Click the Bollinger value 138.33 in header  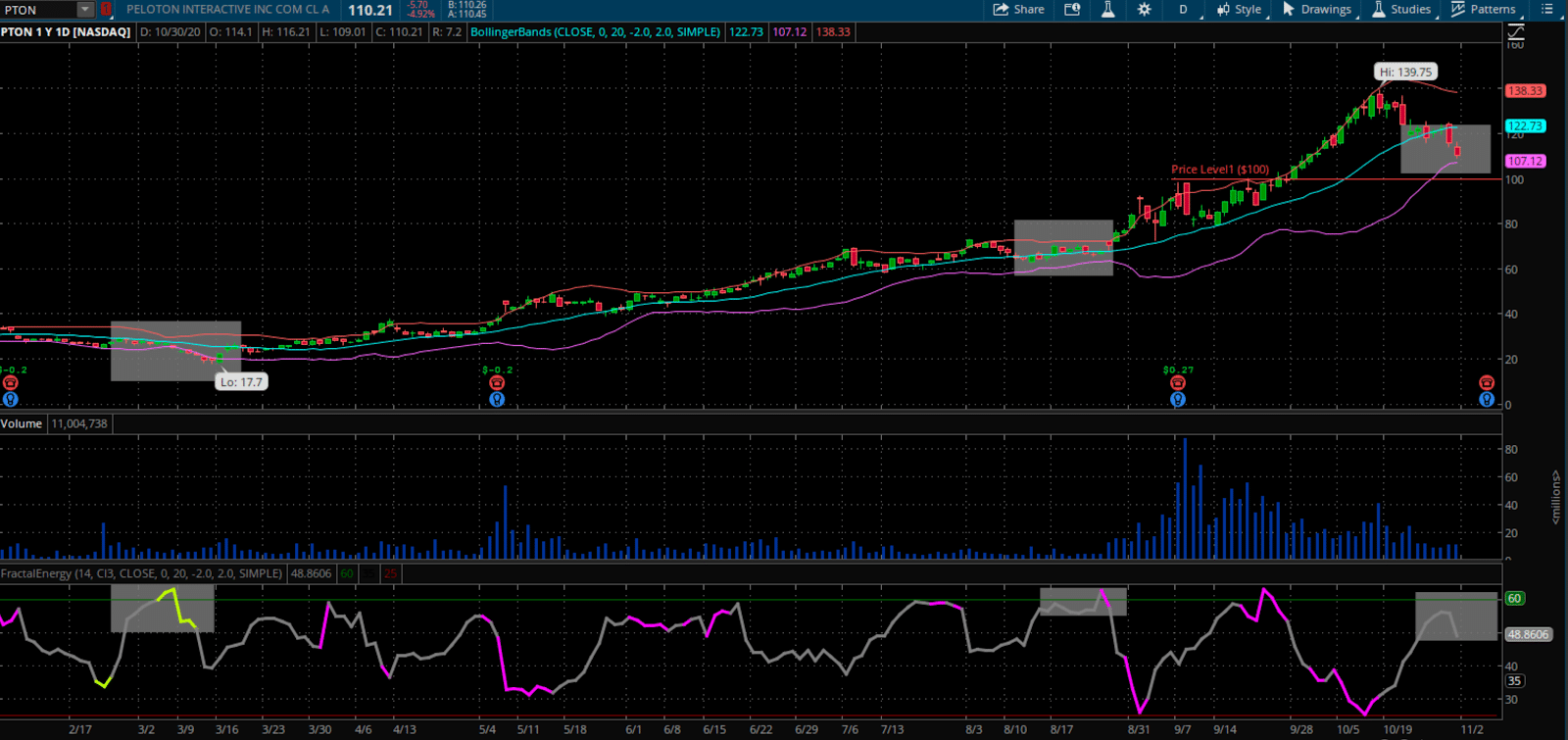click(x=833, y=32)
